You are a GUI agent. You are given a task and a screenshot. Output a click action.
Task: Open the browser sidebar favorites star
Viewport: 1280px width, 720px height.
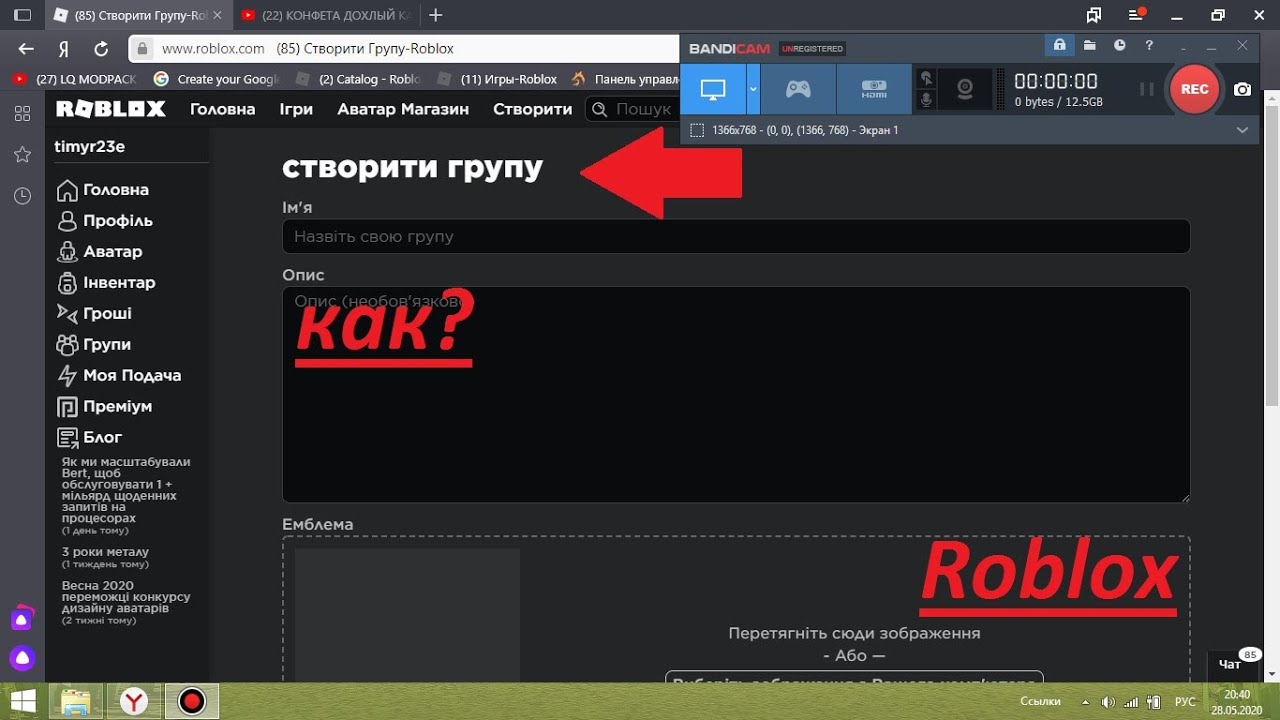(22, 154)
